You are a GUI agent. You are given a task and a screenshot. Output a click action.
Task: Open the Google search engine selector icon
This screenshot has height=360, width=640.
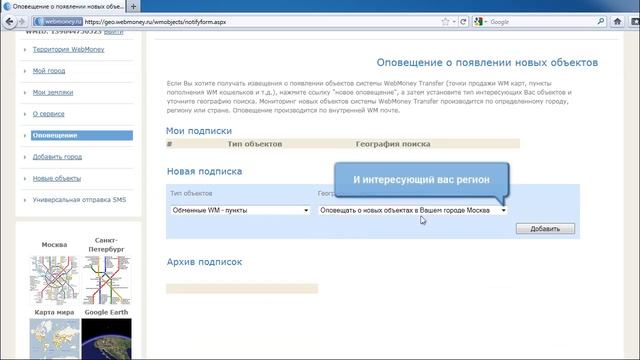480,22
